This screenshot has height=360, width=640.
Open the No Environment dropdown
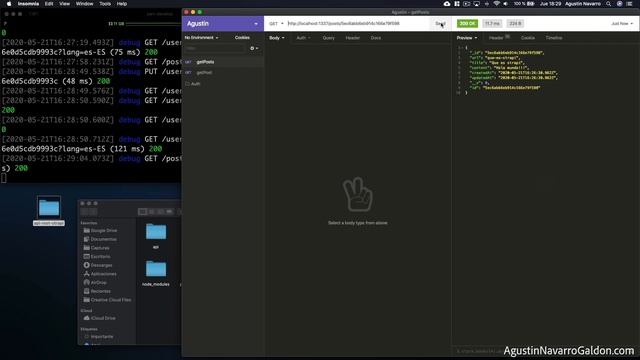[202, 38]
